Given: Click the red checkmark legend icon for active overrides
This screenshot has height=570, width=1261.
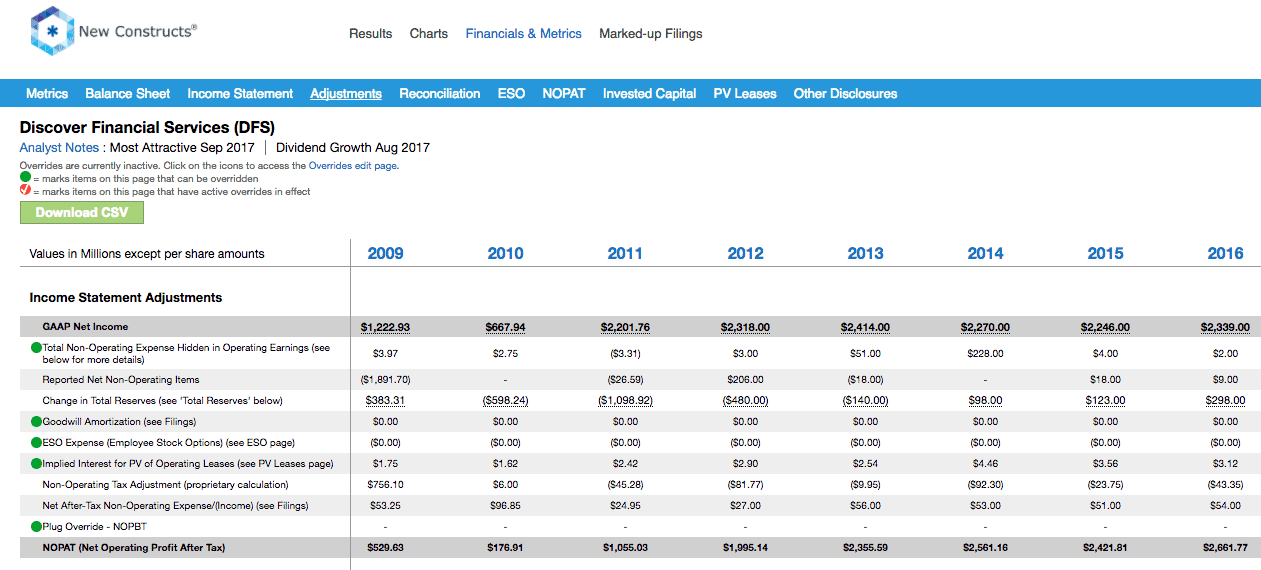Looking at the screenshot, I should (x=25, y=191).
